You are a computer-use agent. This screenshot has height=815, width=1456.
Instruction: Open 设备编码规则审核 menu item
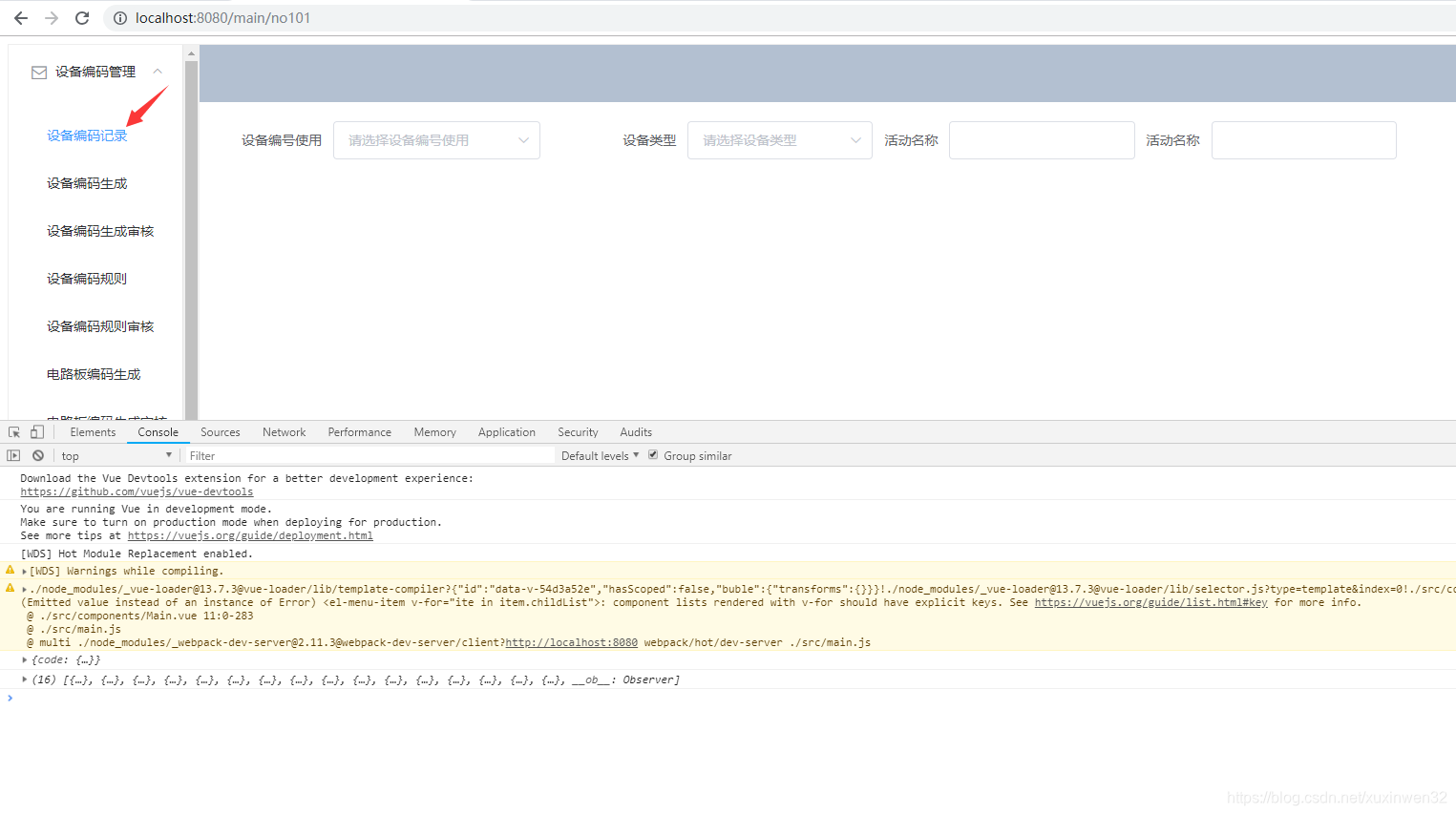pyautogui.click(x=100, y=326)
